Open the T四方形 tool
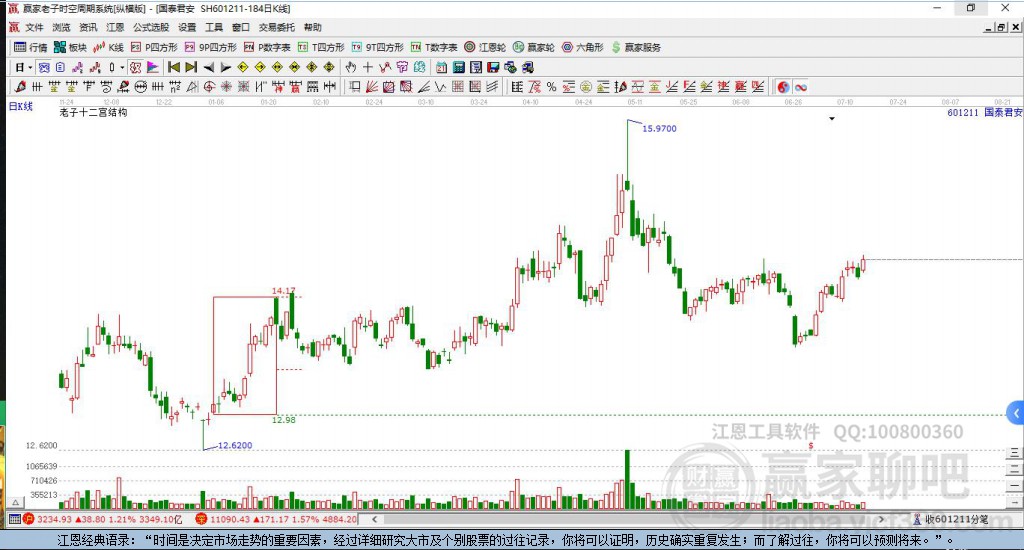 pyautogui.click(x=321, y=47)
